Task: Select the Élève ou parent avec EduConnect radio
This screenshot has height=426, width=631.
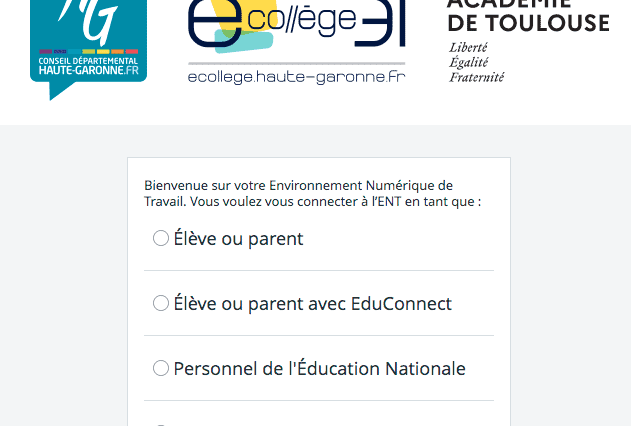Action: point(161,303)
